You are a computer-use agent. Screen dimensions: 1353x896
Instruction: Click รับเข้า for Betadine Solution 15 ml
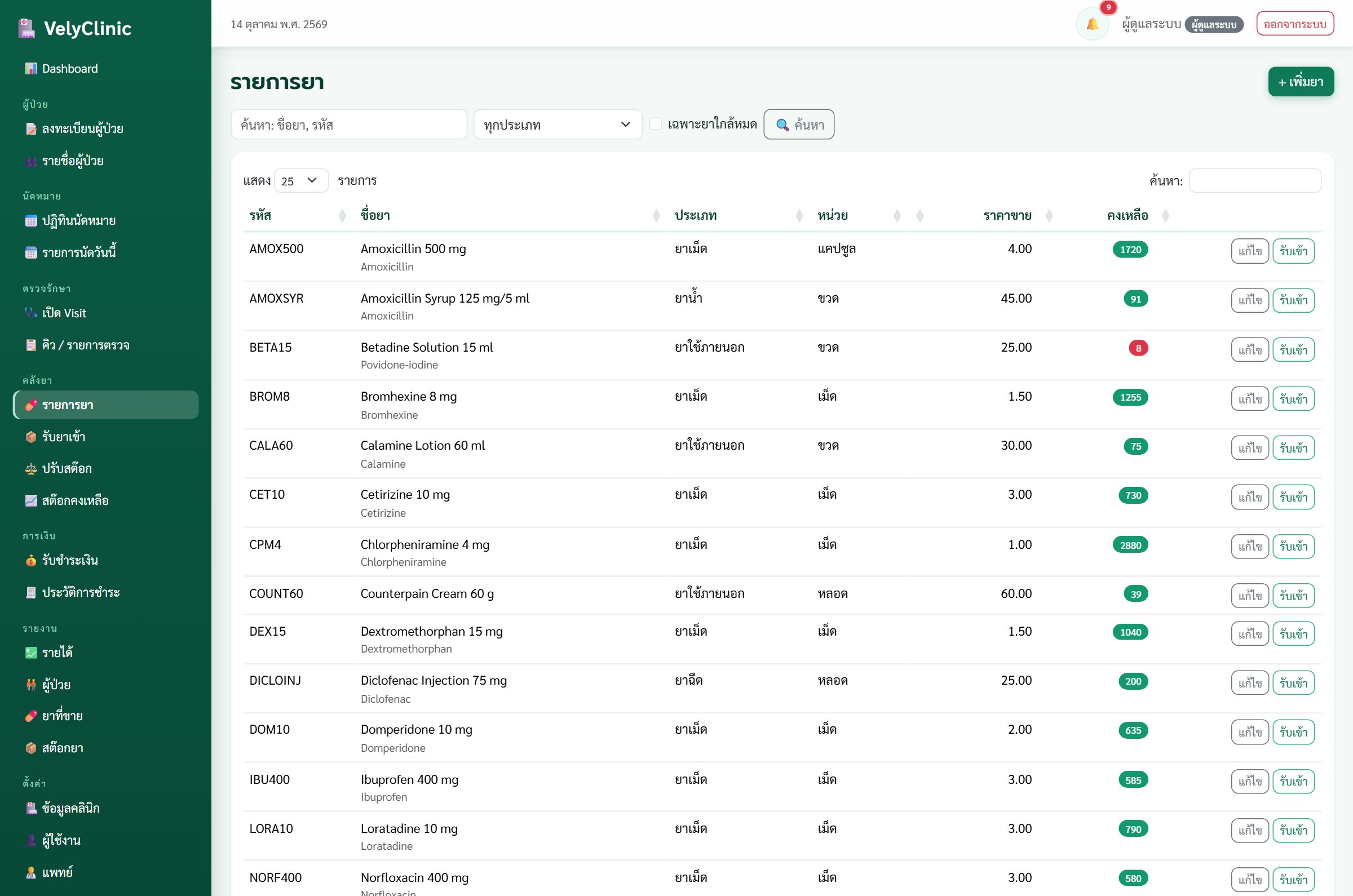pos(1293,350)
